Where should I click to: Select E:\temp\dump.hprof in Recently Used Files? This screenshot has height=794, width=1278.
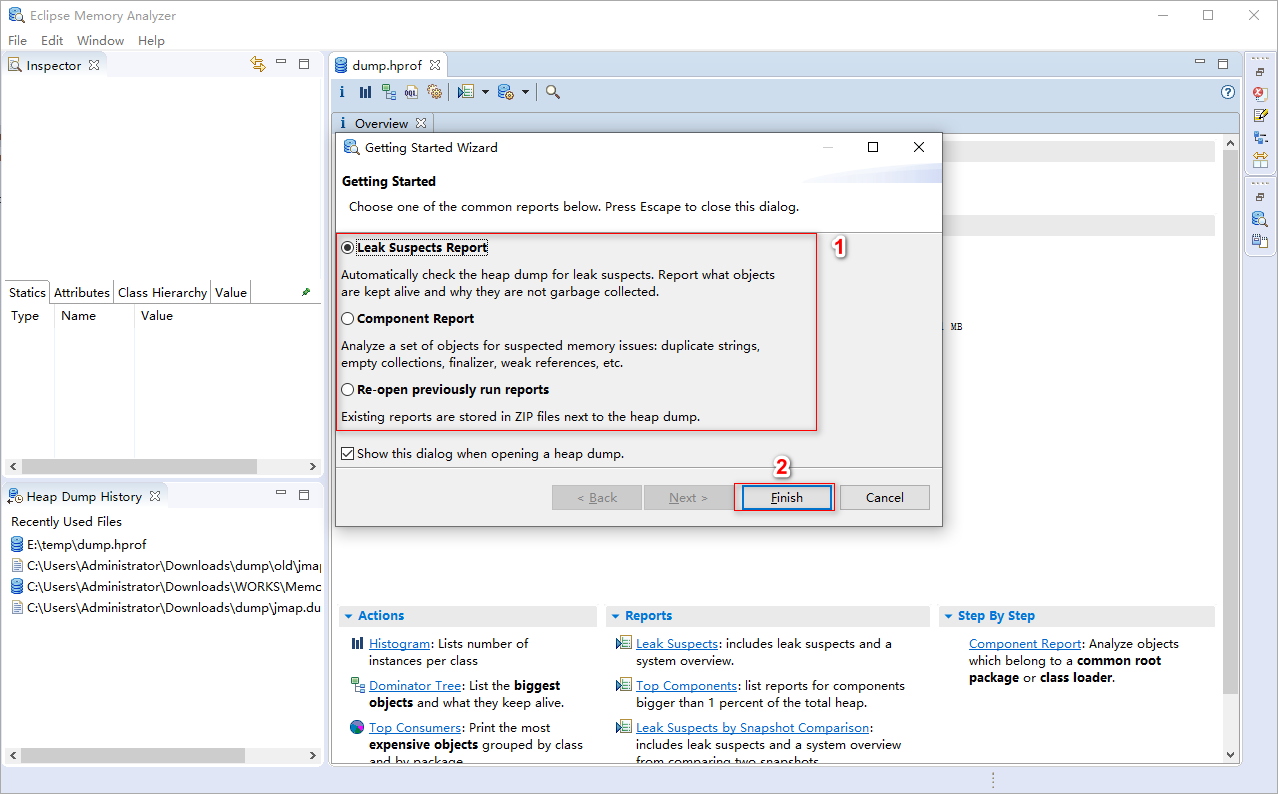[x=79, y=544]
